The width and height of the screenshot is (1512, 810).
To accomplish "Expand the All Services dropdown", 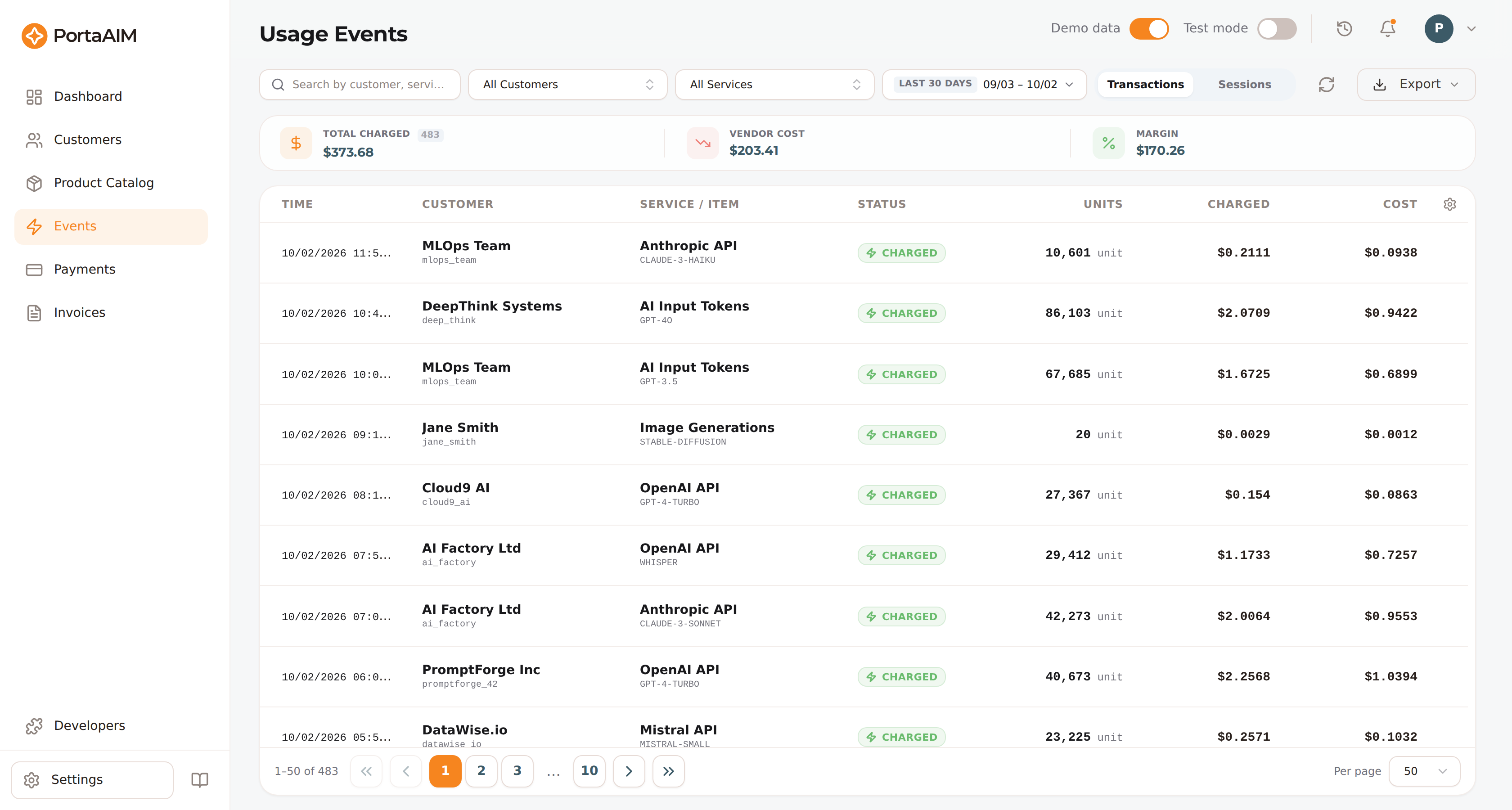I will coord(774,85).
